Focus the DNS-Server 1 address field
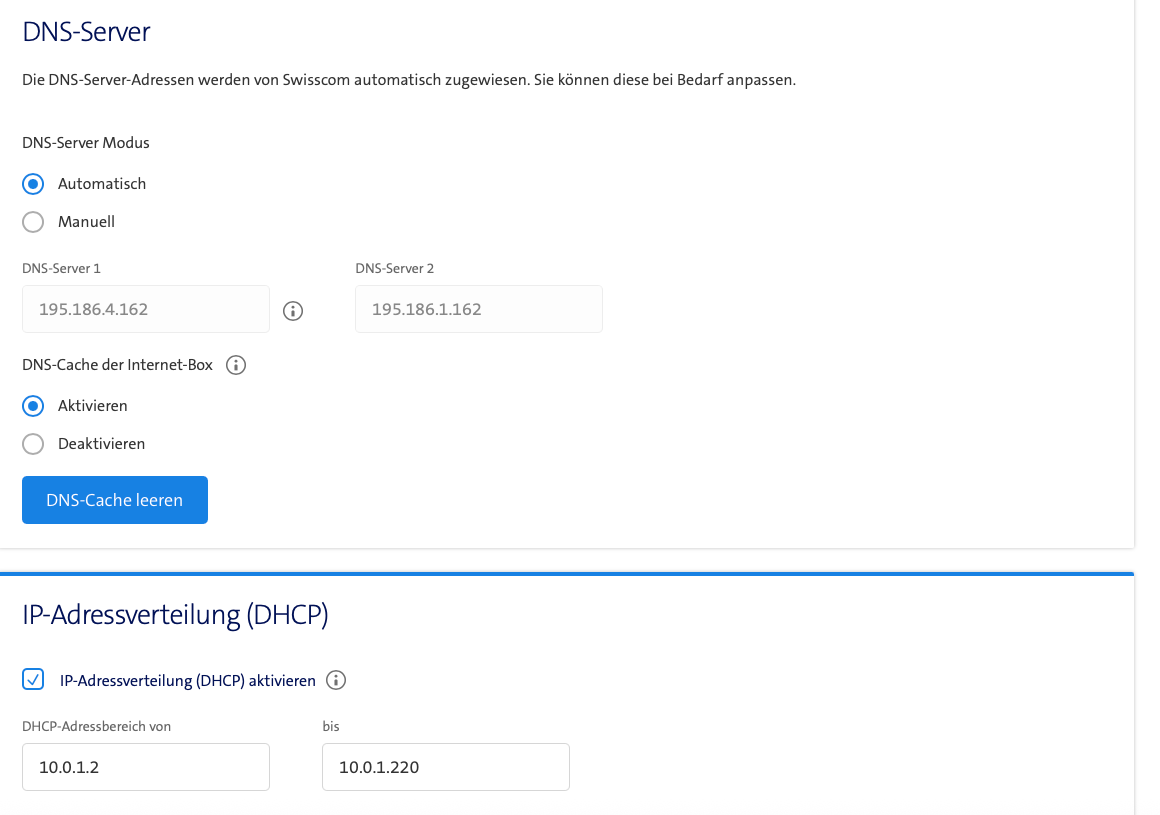 [x=146, y=309]
